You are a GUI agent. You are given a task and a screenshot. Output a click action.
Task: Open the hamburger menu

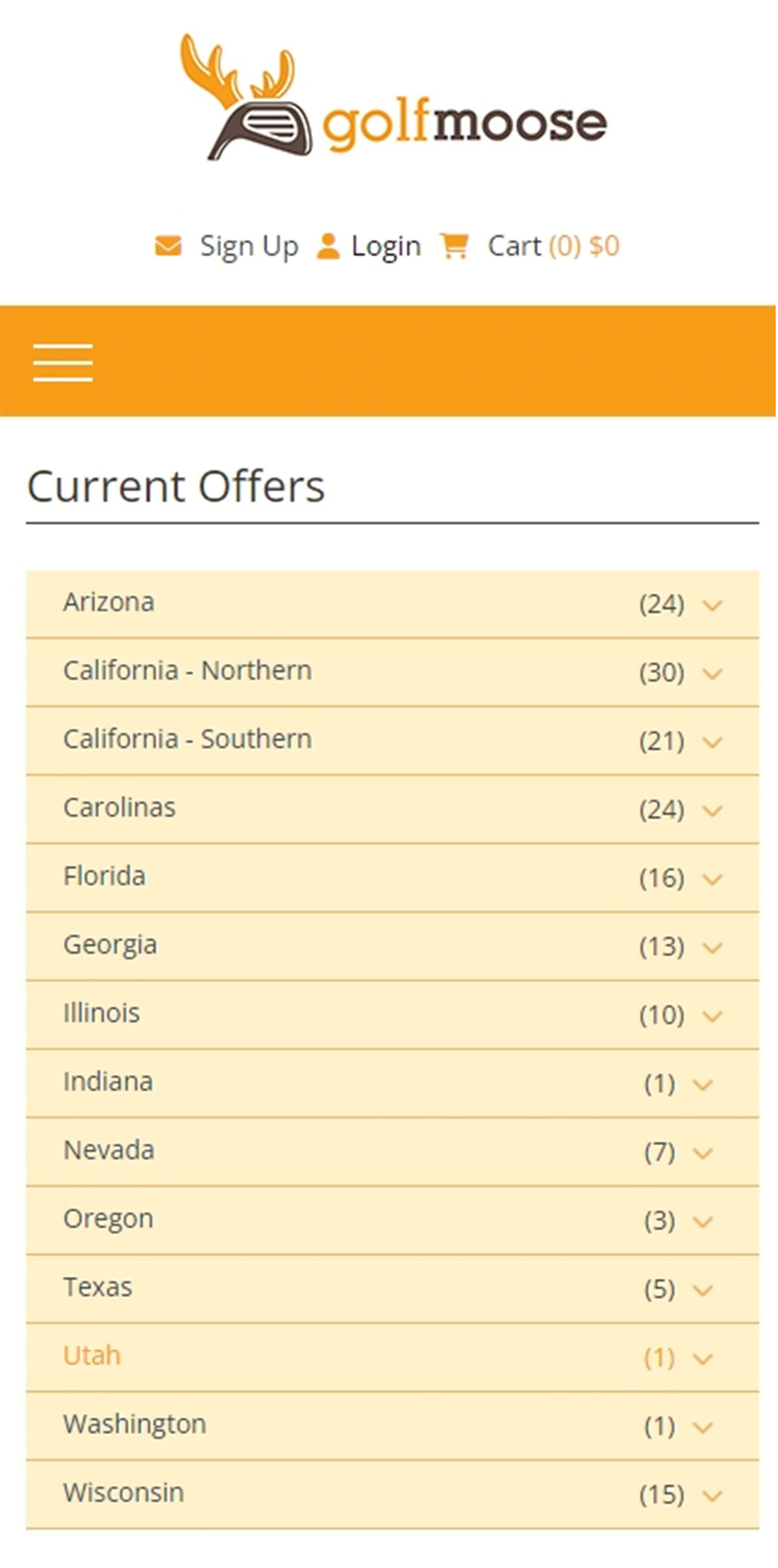tap(63, 362)
